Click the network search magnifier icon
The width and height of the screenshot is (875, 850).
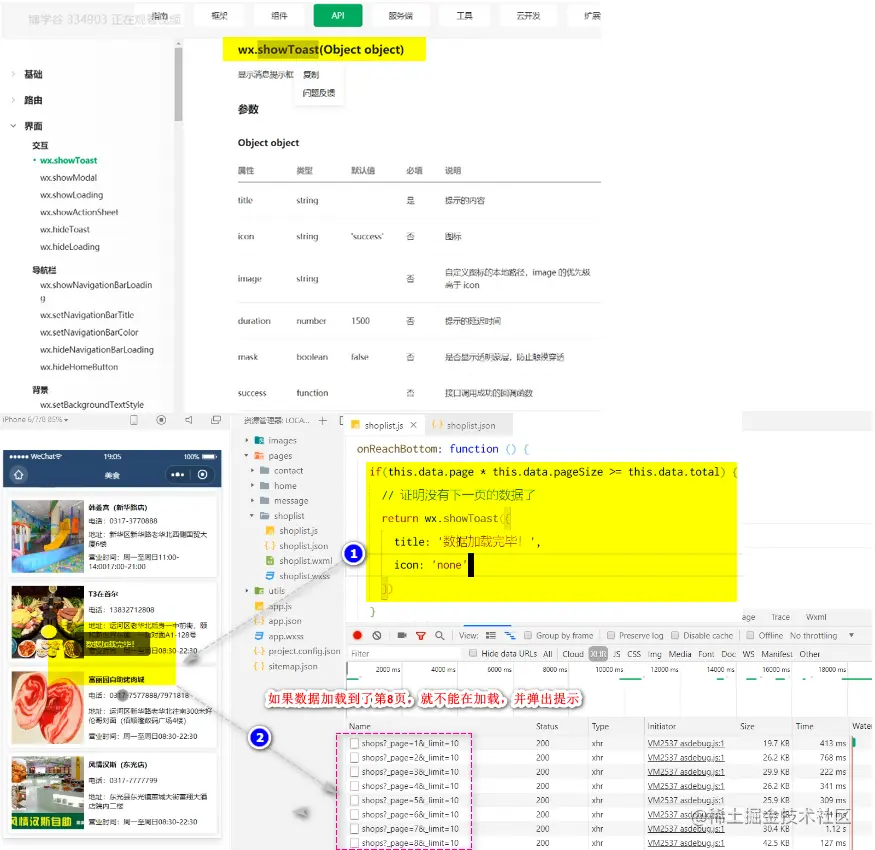(x=440, y=635)
